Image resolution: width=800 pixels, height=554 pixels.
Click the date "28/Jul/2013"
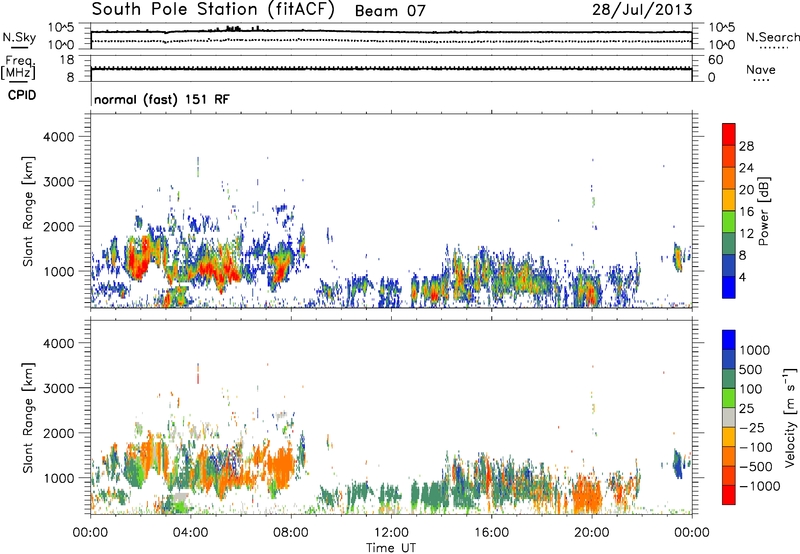click(x=642, y=10)
